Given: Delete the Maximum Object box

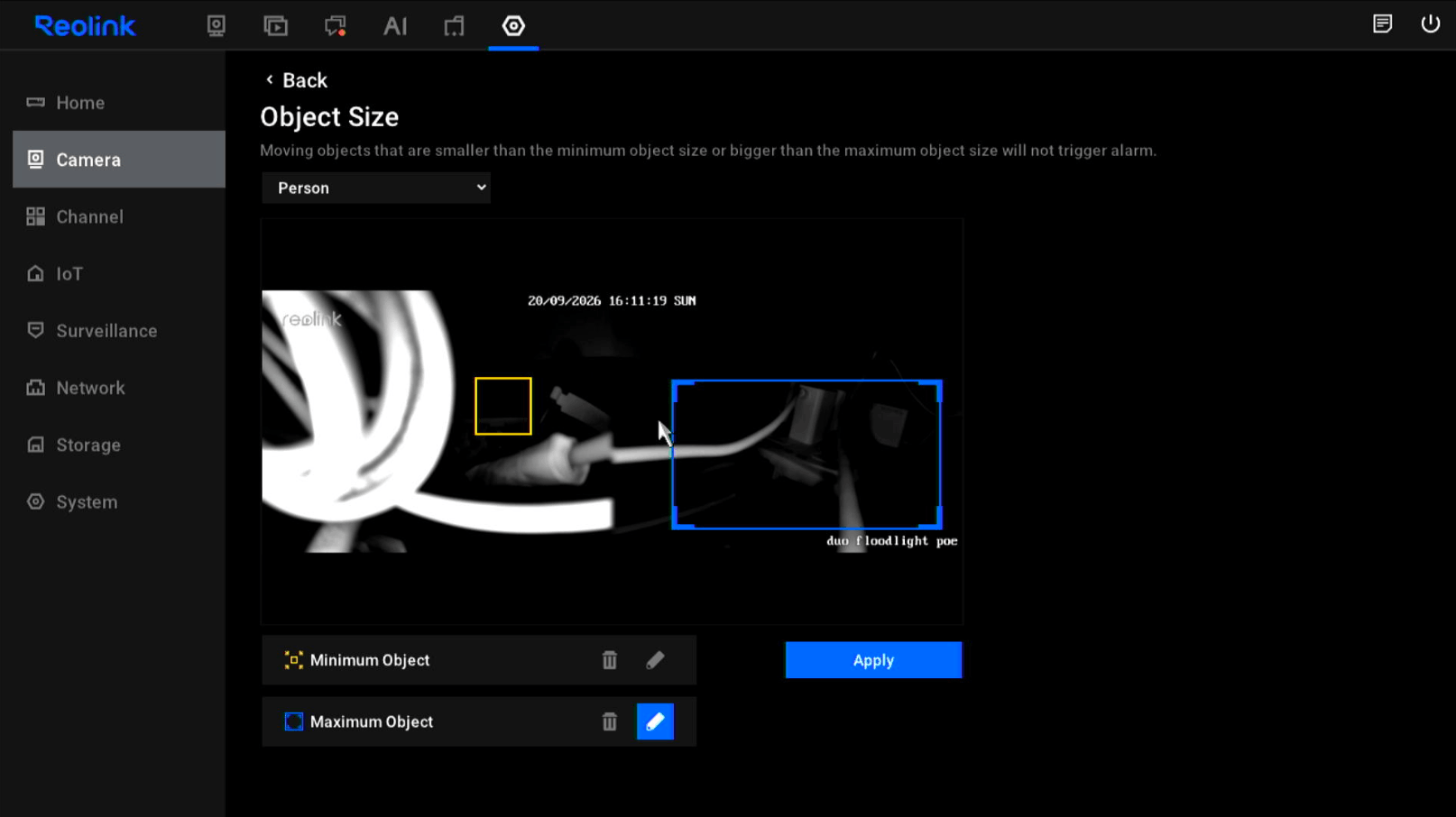Looking at the screenshot, I should click(610, 721).
